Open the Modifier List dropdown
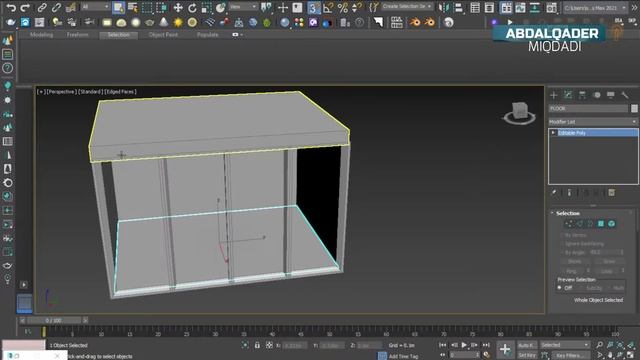Viewport: 640px width, 360px height. pos(593,122)
